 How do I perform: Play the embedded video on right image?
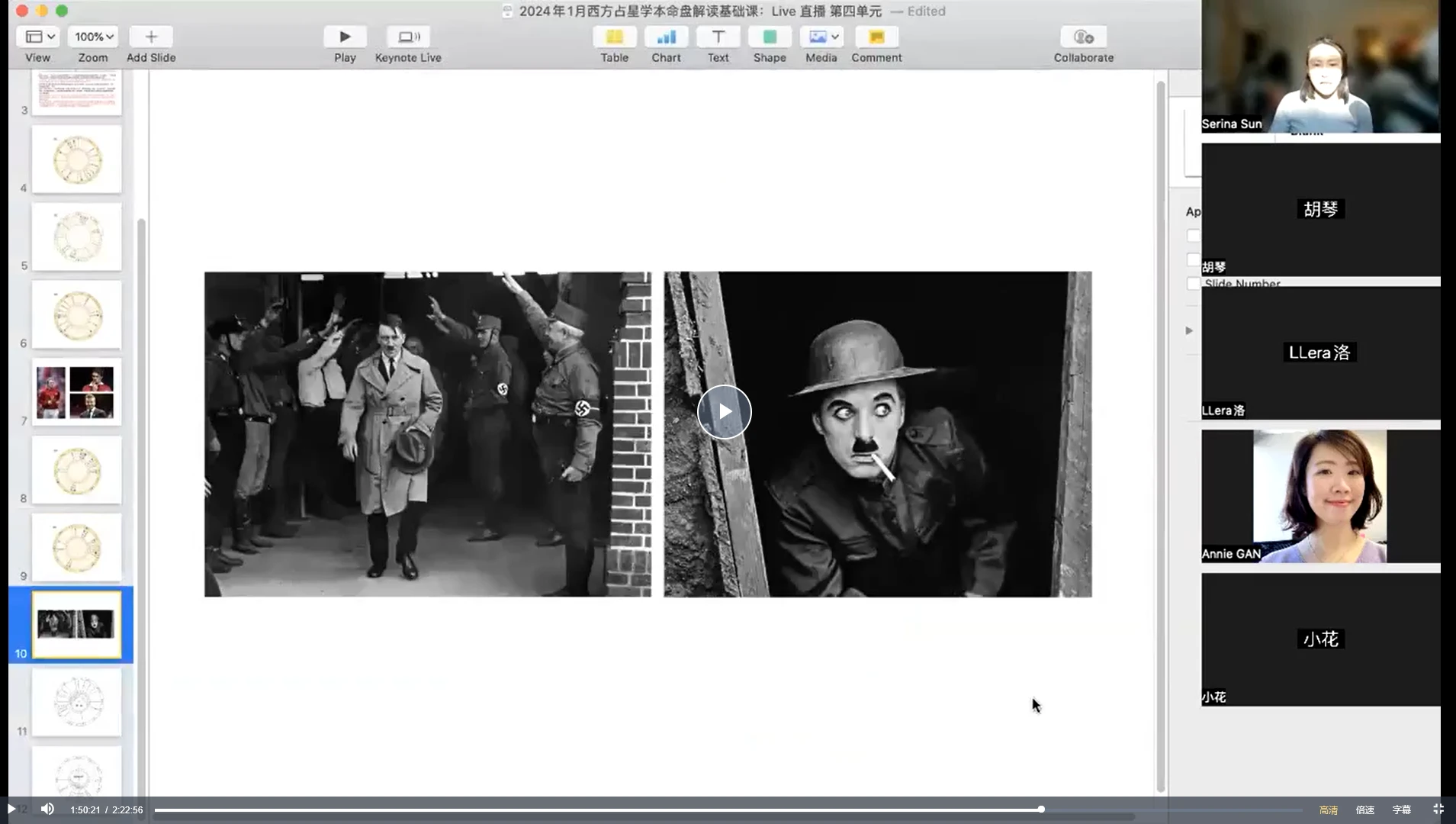point(724,412)
